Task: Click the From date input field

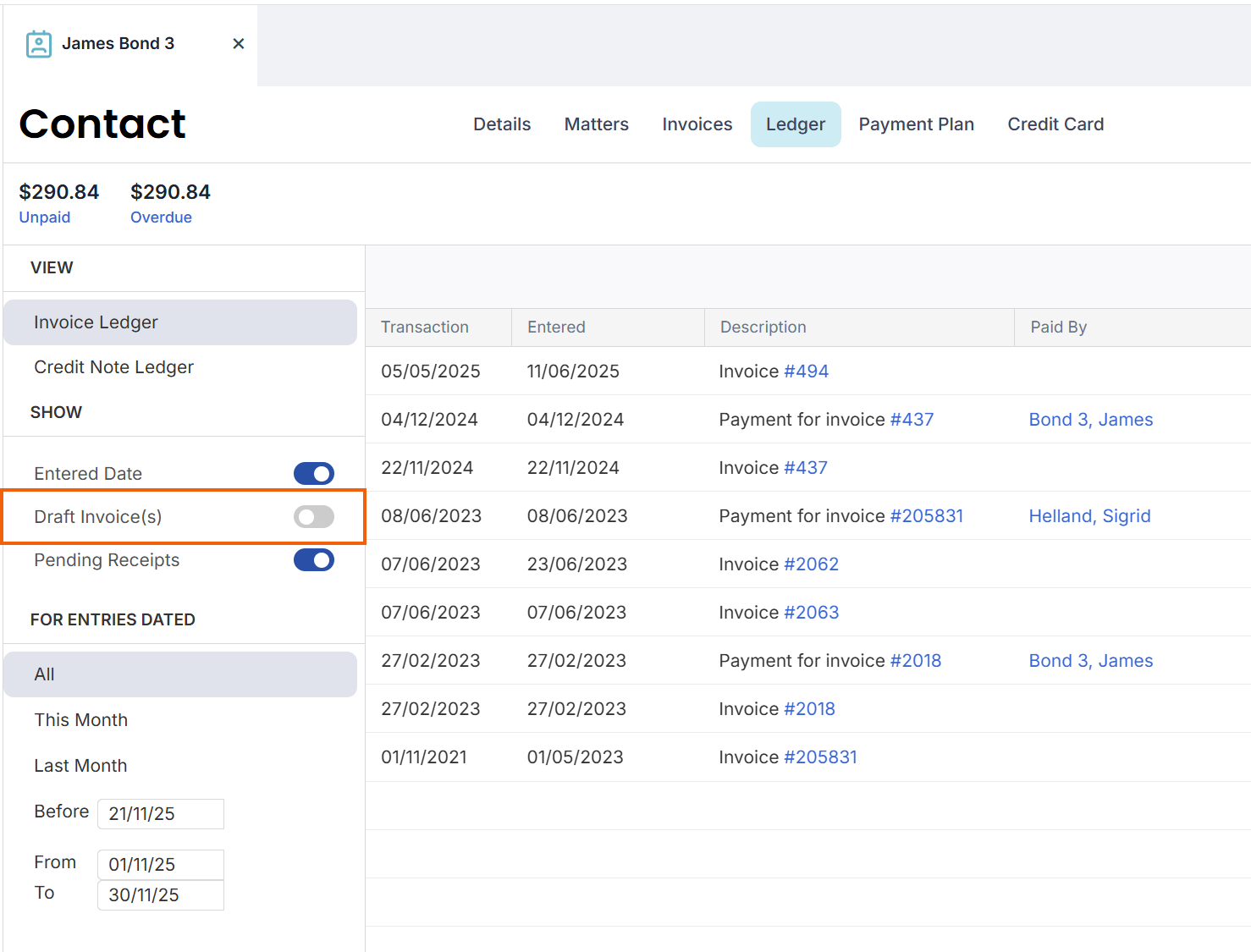Action: pos(160,865)
